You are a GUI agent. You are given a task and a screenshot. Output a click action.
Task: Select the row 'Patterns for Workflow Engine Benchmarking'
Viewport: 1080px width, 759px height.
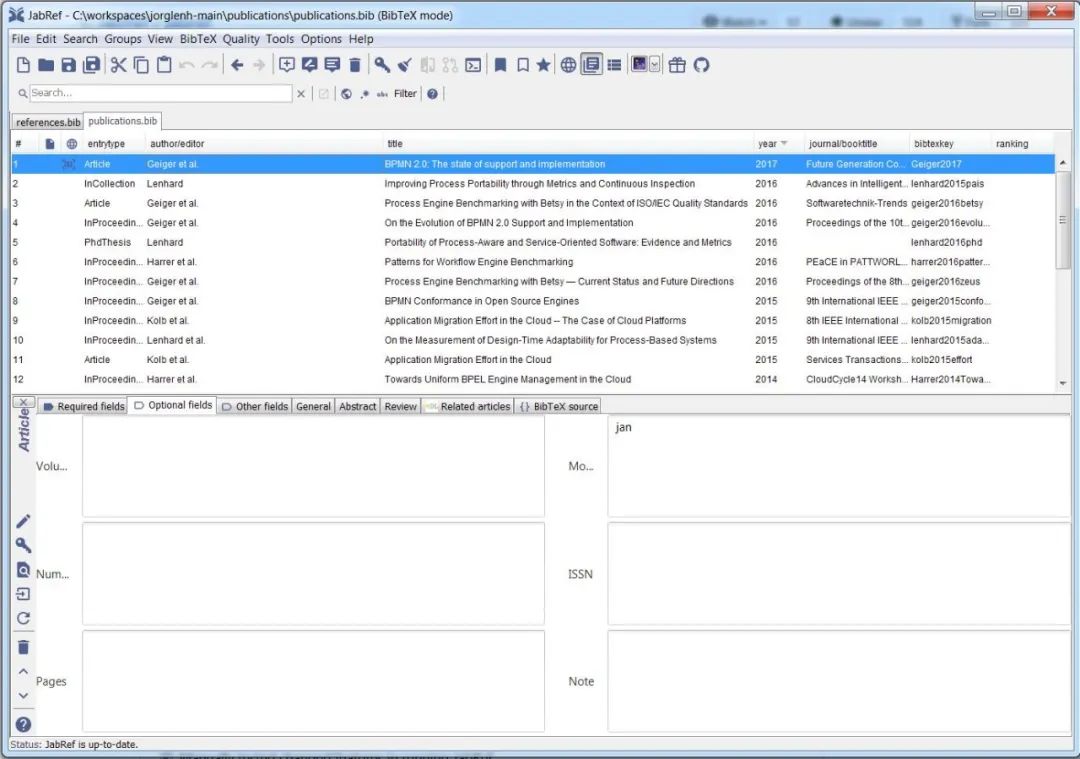[x=533, y=262]
